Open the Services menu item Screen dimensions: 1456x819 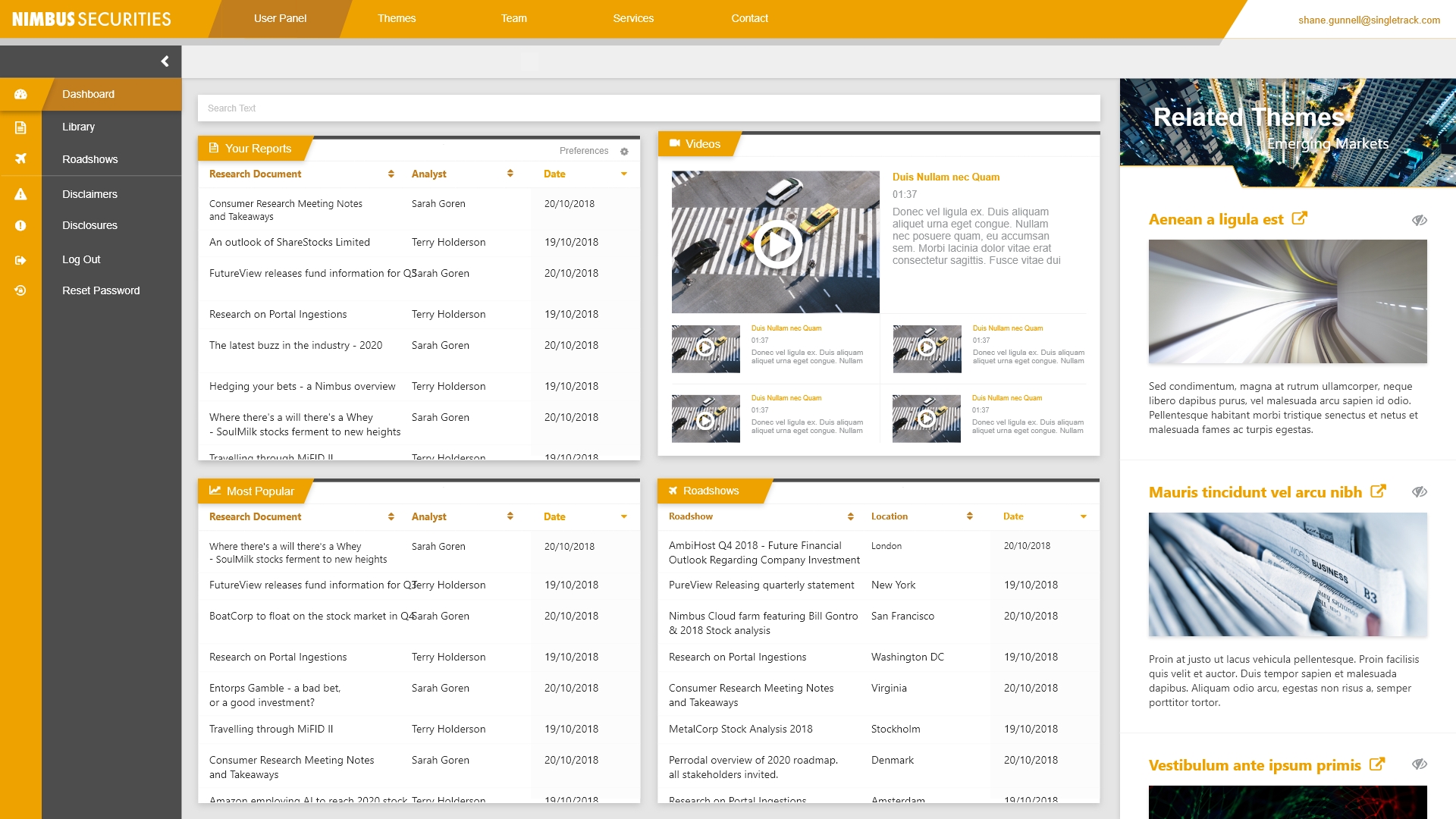(x=633, y=18)
